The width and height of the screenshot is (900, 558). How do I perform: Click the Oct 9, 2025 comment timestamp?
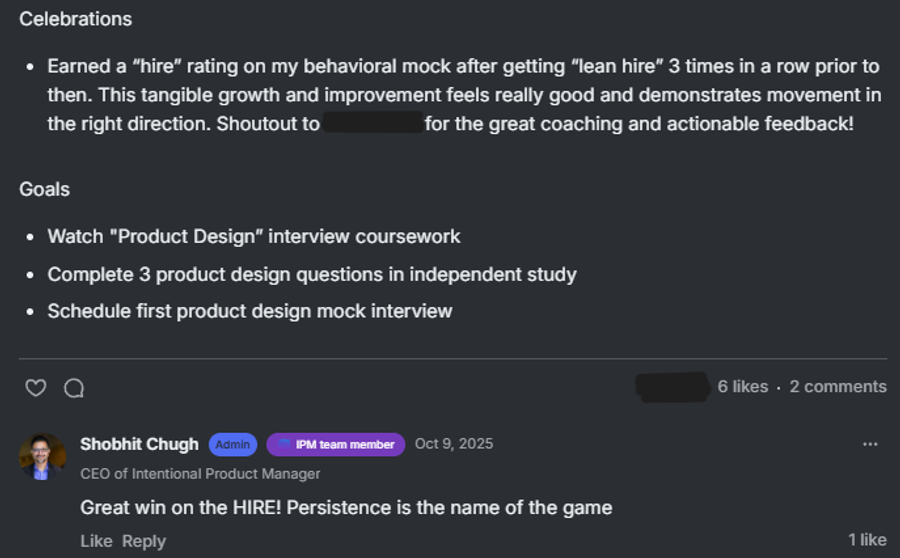coord(454,444)
